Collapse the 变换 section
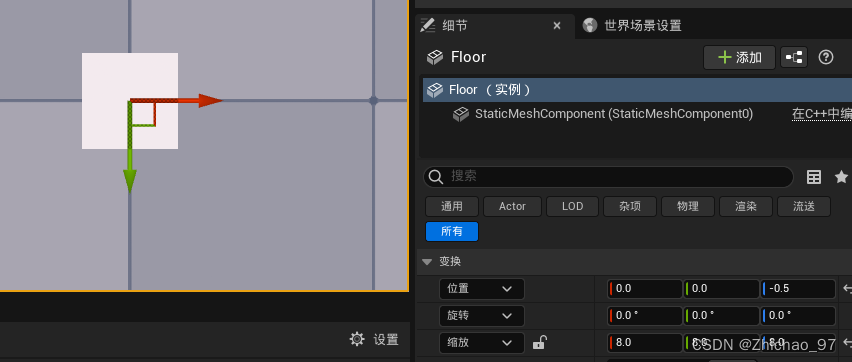852x362 pixels. click(427, 261)
